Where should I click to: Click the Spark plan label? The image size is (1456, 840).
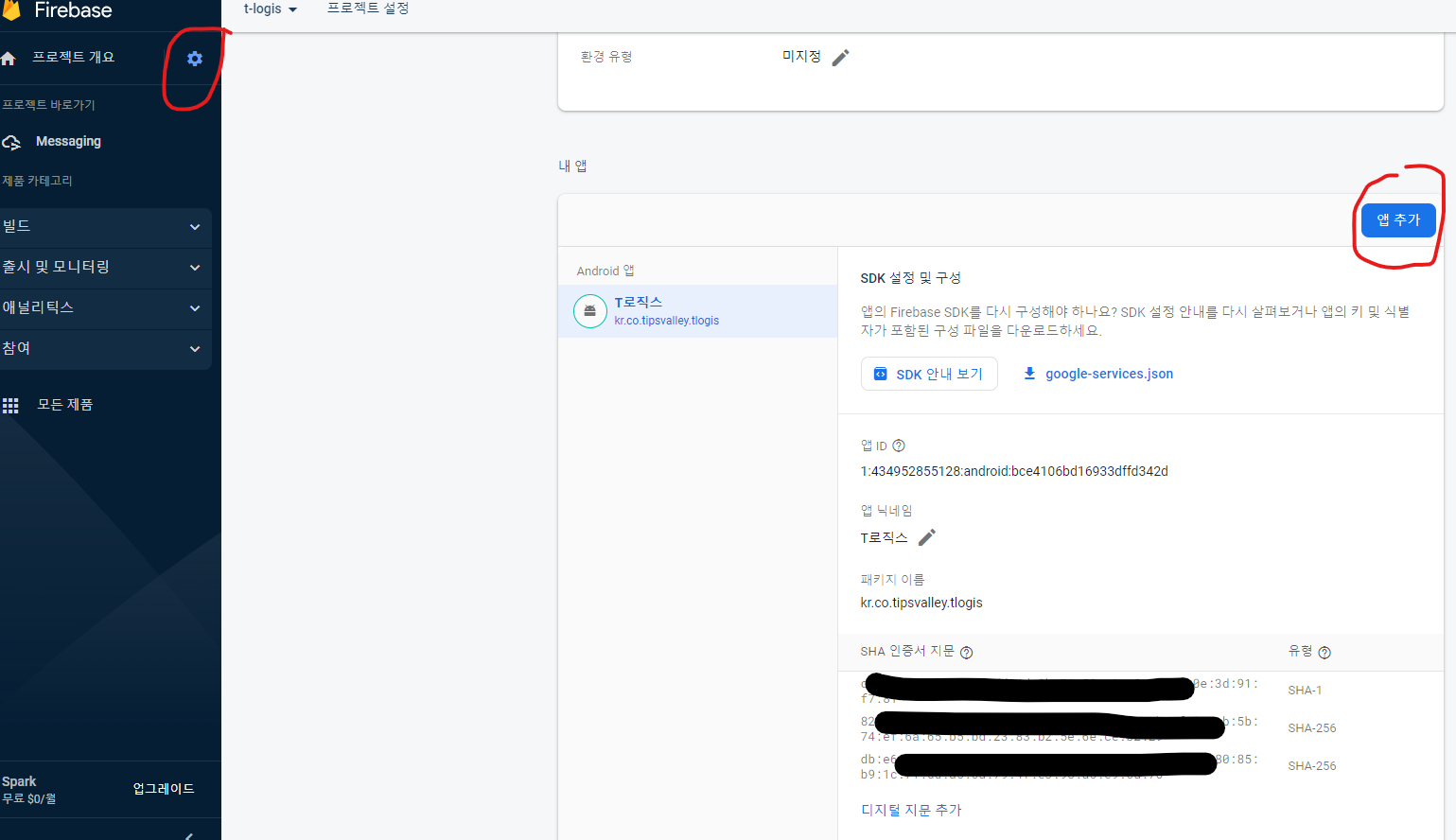pyautogui.click(x=19, y=781)
